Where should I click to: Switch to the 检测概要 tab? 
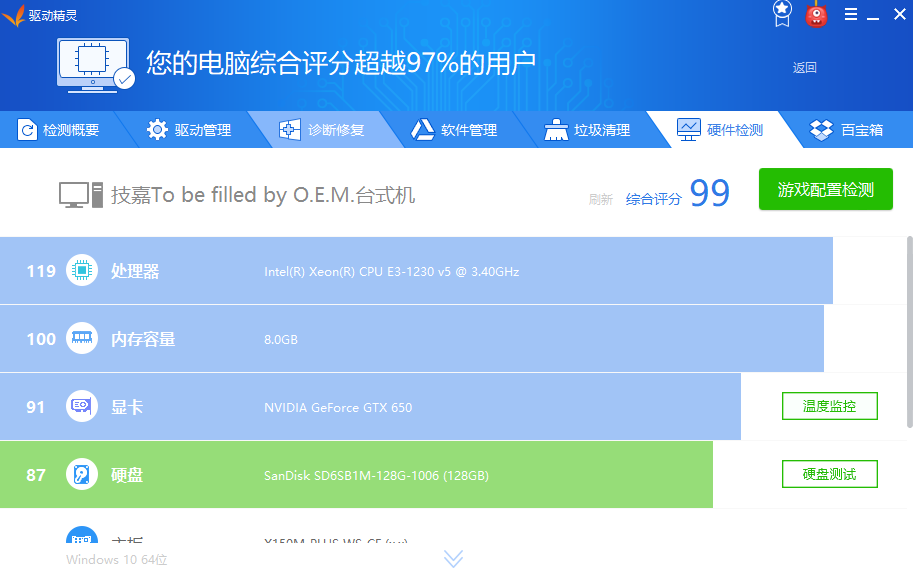coord(59,130)
